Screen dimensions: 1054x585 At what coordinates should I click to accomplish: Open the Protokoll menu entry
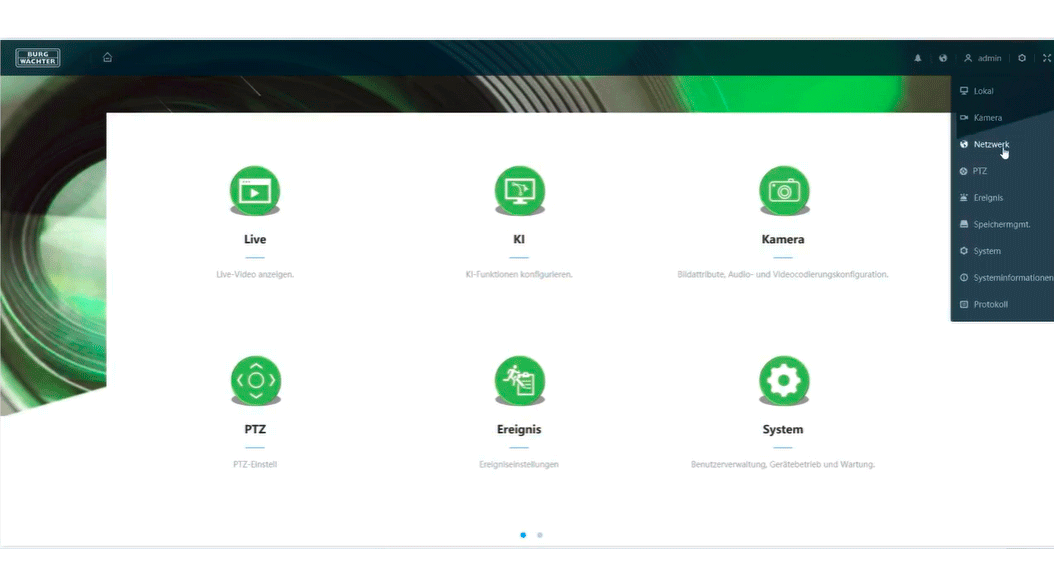click(990, 304)
